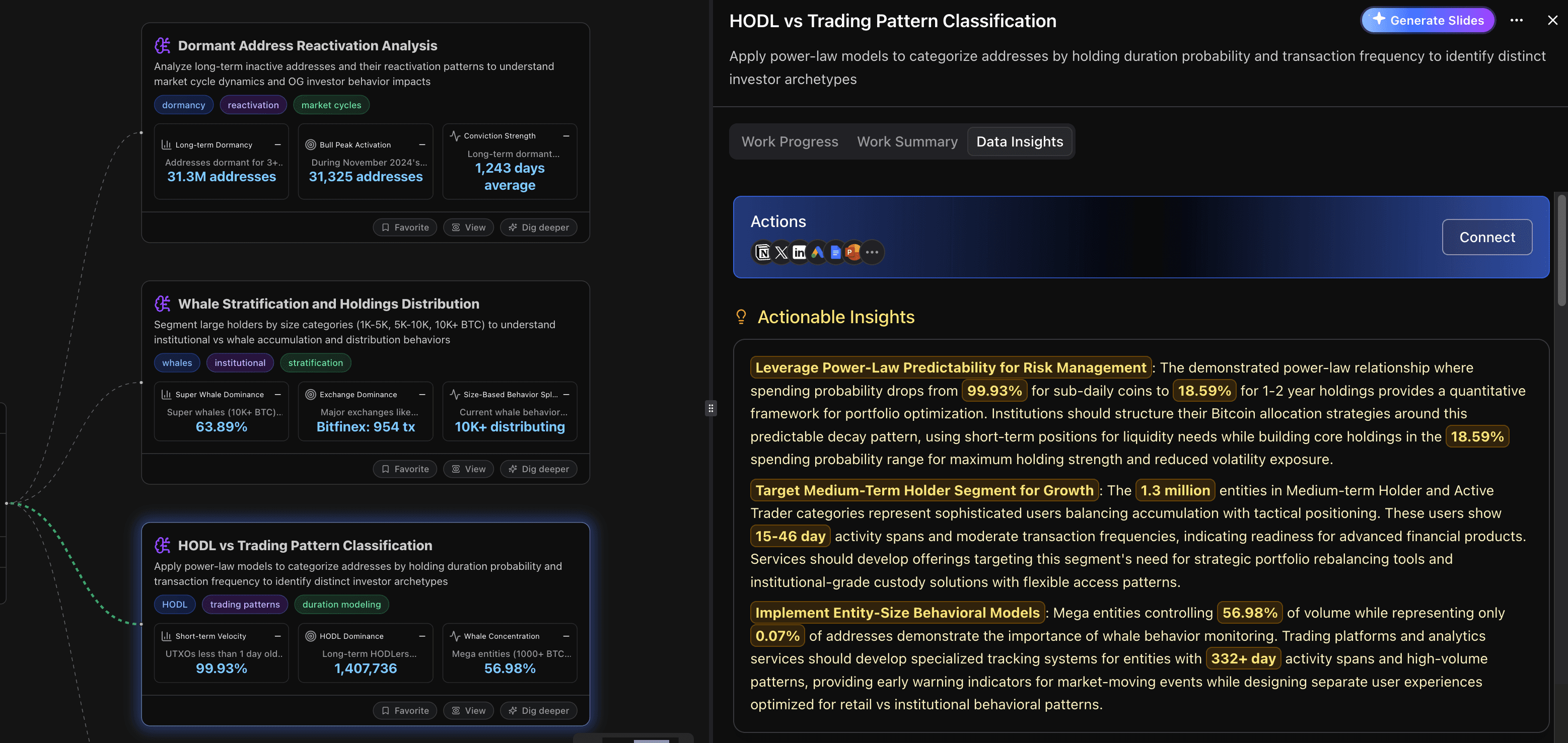Switch to the Work Summary tab

click(x=907, y=141)
